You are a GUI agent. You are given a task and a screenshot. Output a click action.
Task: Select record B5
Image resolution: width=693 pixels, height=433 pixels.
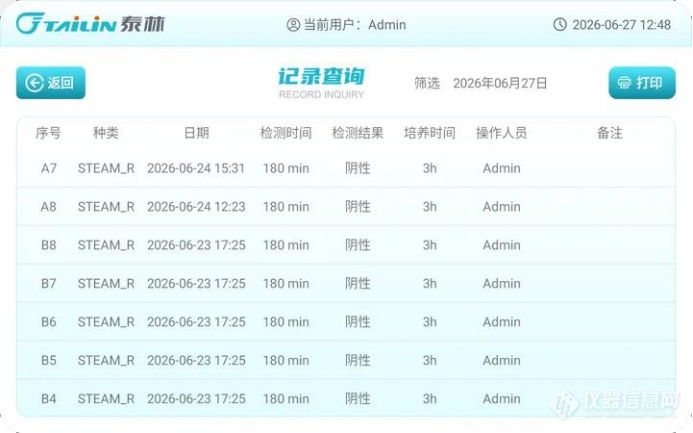[x=346, y=361]
